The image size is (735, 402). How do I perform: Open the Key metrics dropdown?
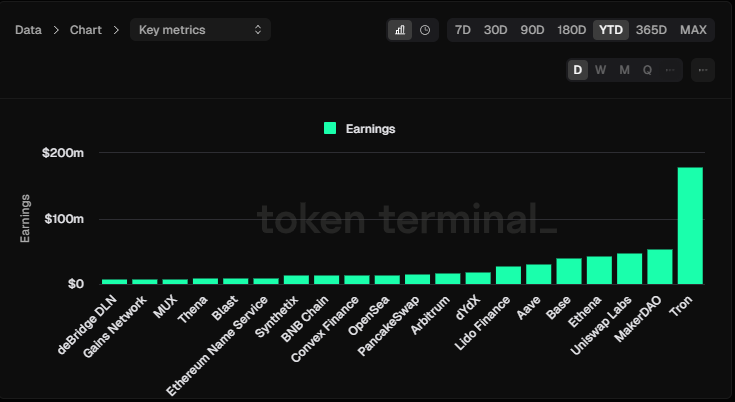pos(200,30)
